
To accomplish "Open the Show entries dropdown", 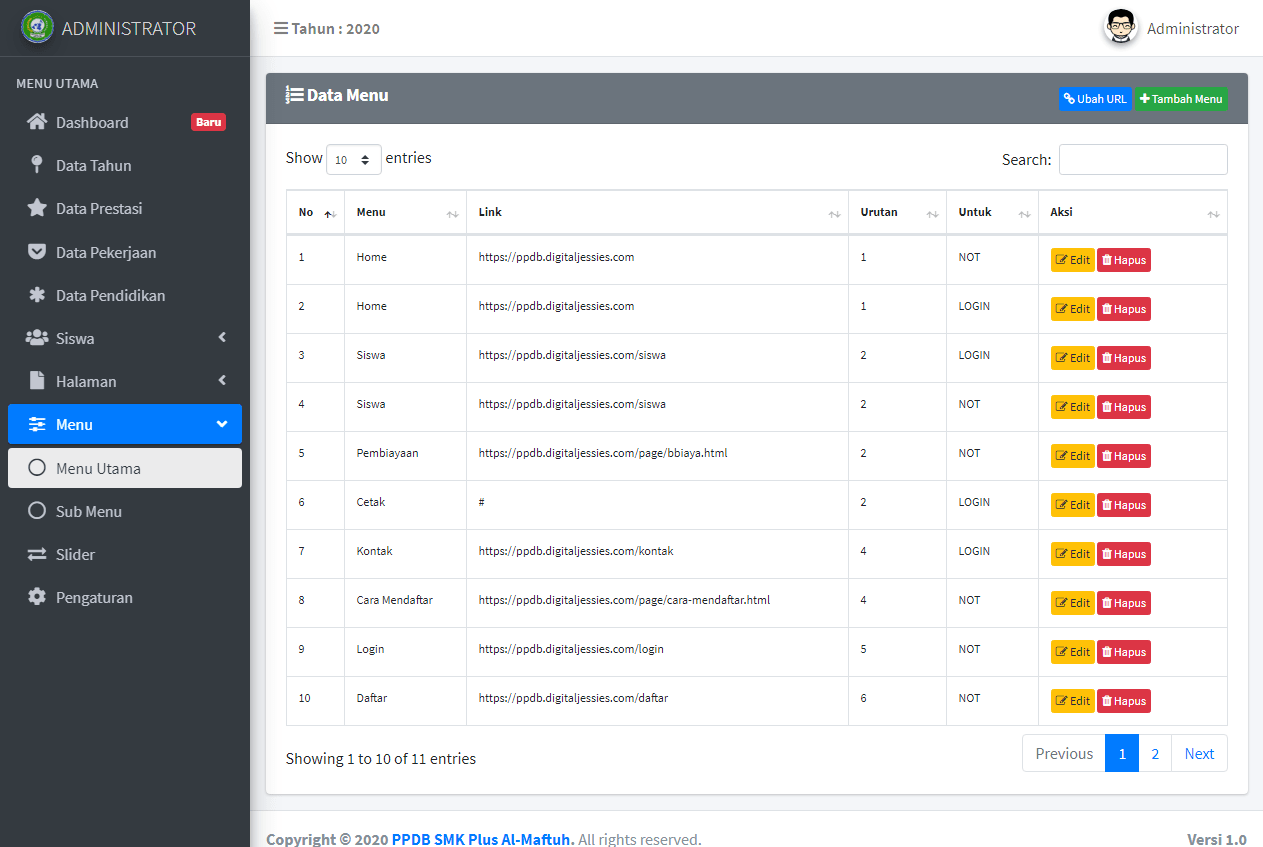I will point(354,158).
